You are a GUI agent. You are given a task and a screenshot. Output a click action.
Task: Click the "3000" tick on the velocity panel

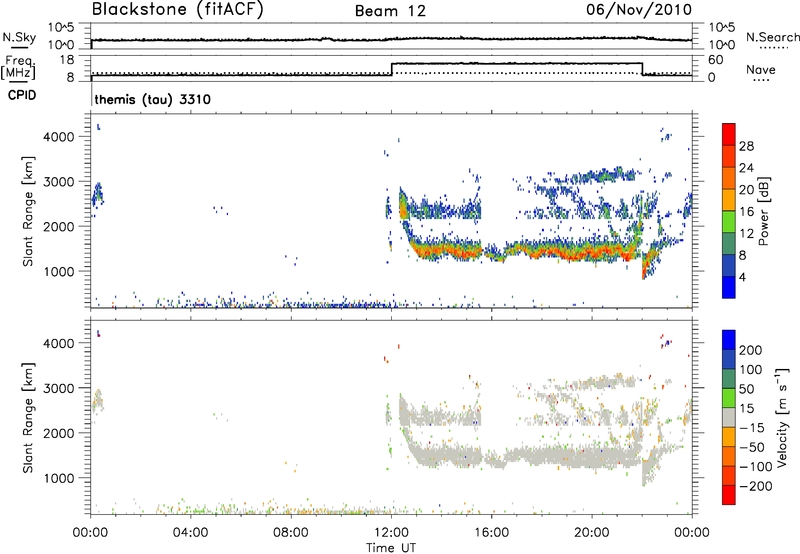pos(59,388)
